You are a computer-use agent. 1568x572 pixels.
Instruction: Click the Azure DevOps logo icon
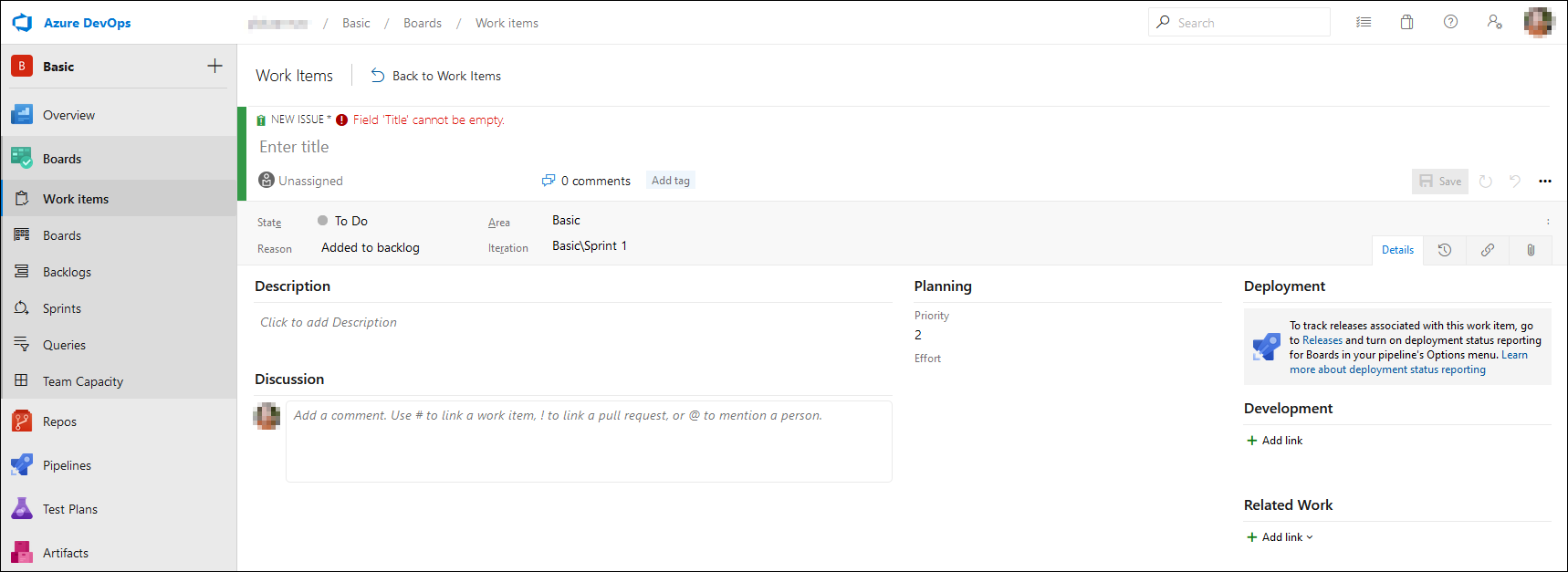[x=22, y=23]
